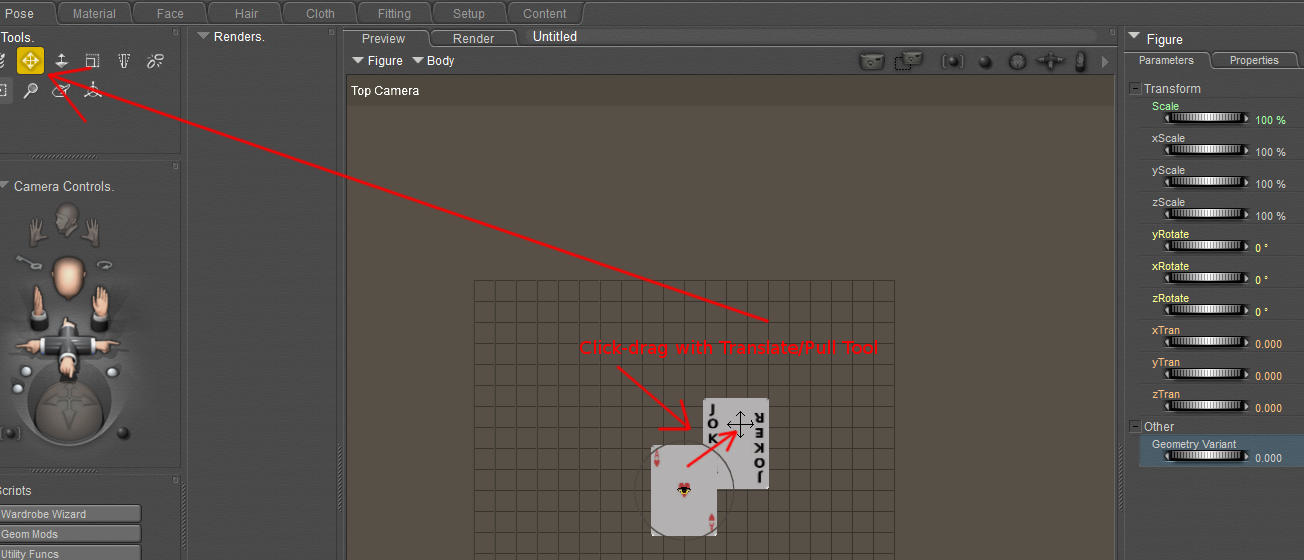Image resolution: width=1304 pixels, height=560 pixels.
Task: Open the Content room tab
Action: click(x=544, y=14)
